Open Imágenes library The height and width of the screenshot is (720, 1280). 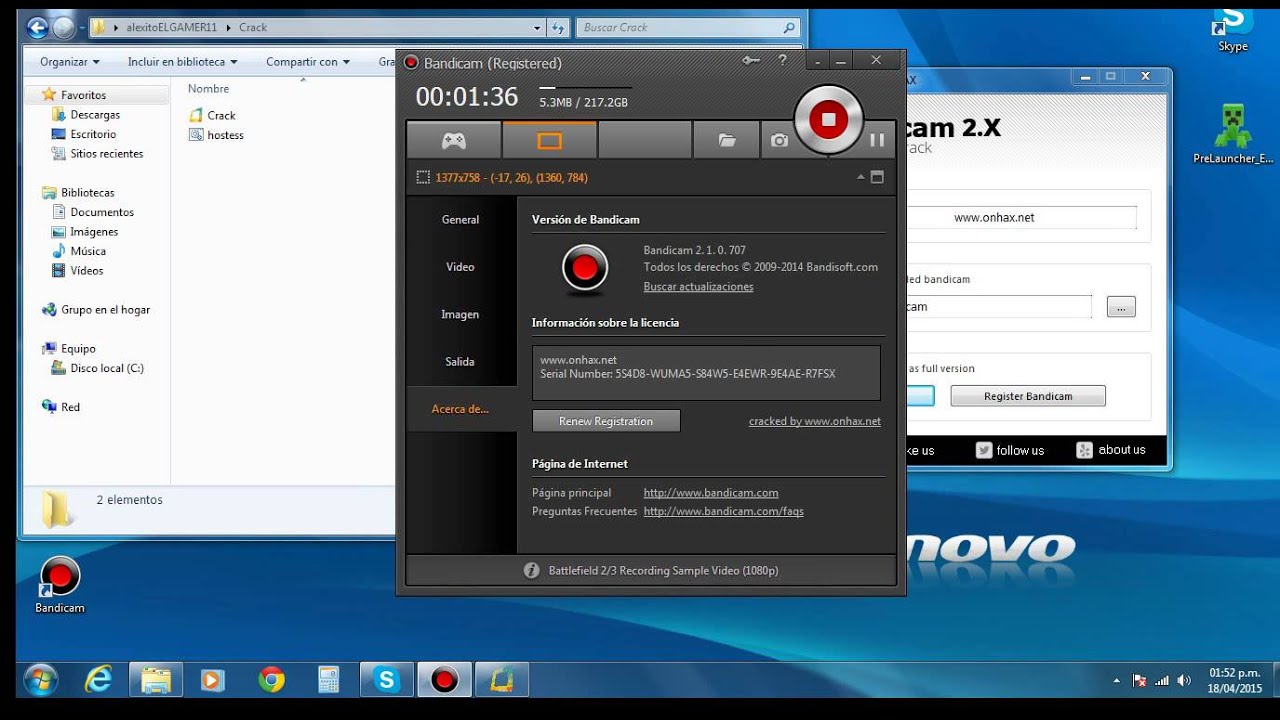click(94, 232)
